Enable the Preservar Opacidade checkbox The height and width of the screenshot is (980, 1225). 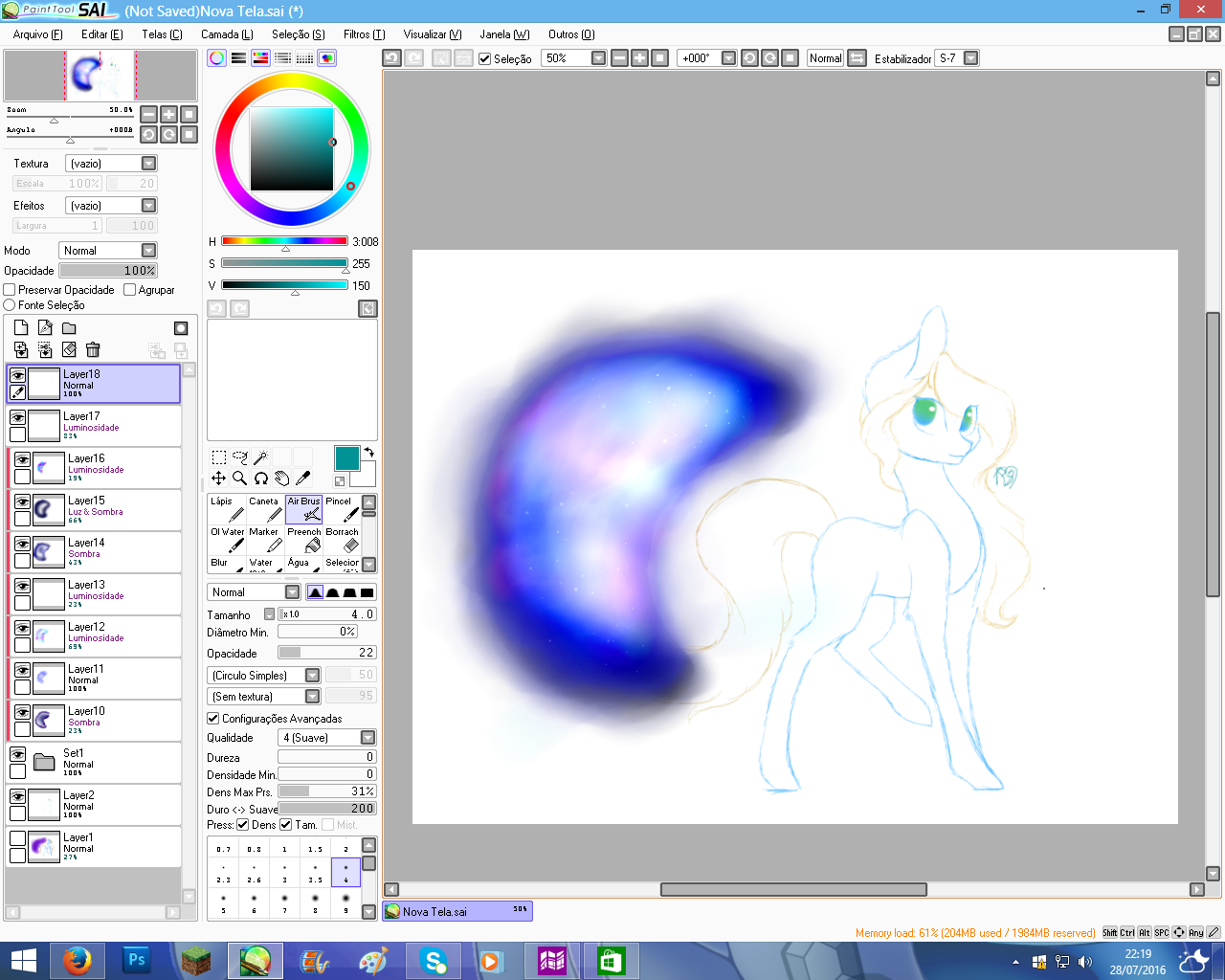tap(10, 290)
